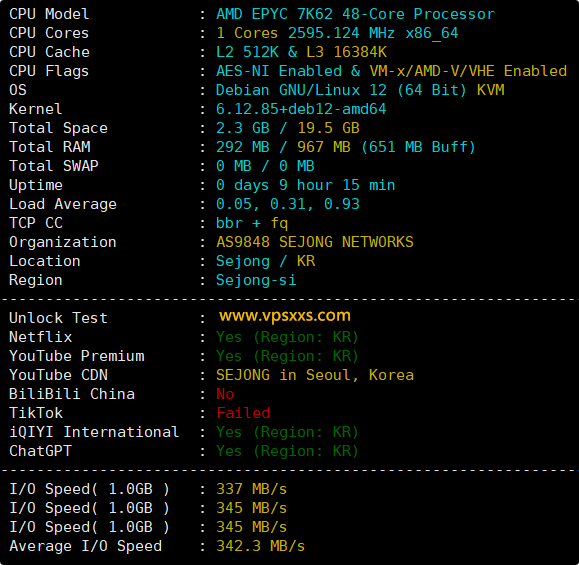This screenshot has width=579, height=565.
Task: Click the L2 512K & L3 16384K cache value
Action: point(301,52)
